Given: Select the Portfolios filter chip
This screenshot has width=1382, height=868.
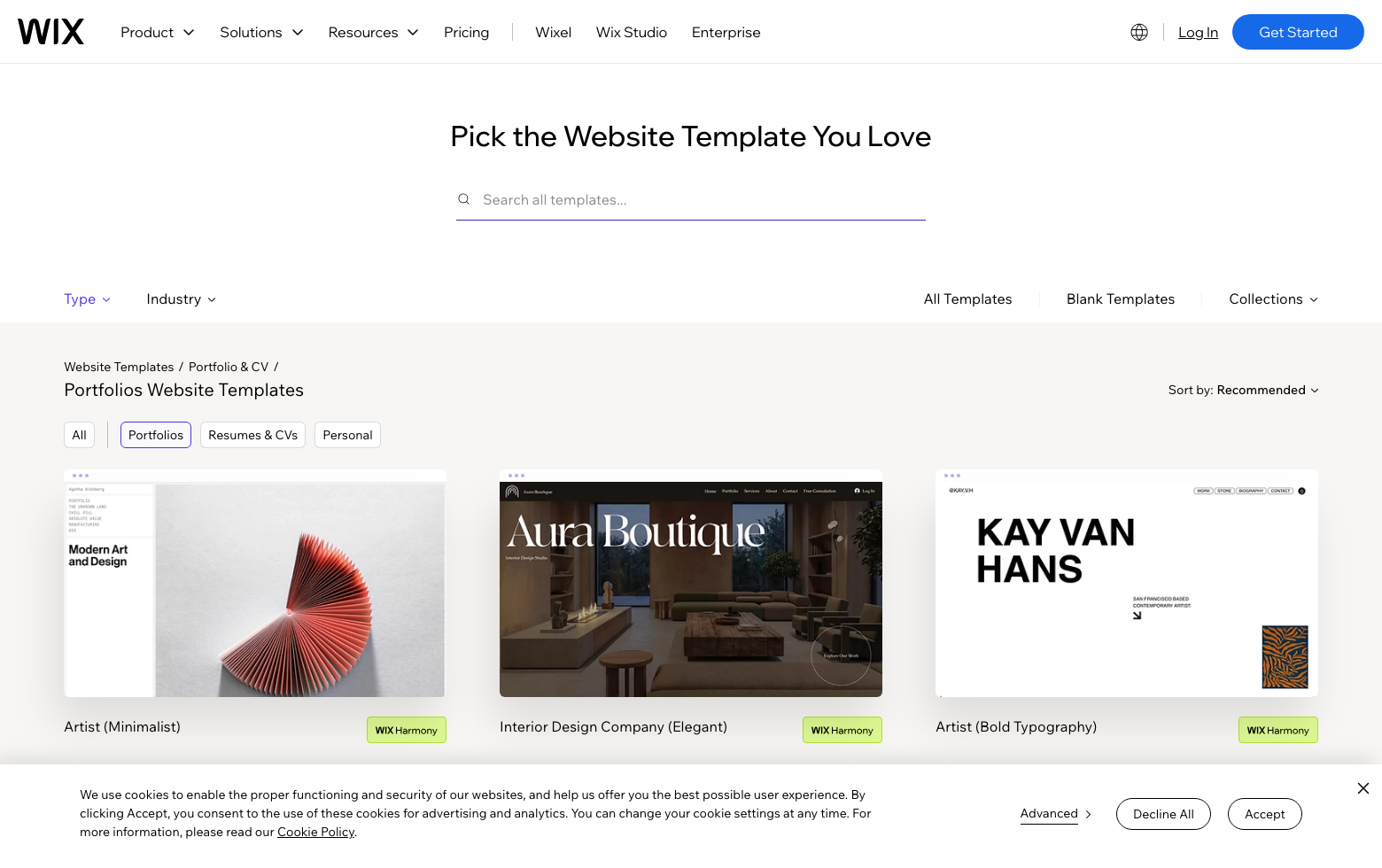Looking at the screenshot, I should (x=156, y=435).
